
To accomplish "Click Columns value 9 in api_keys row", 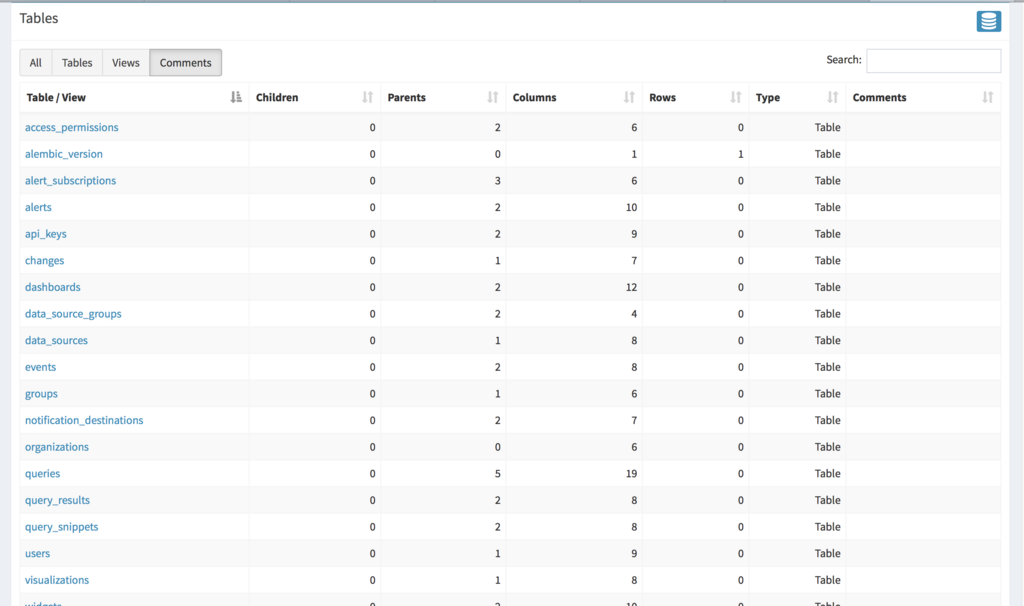I will [x=634, y=234].
